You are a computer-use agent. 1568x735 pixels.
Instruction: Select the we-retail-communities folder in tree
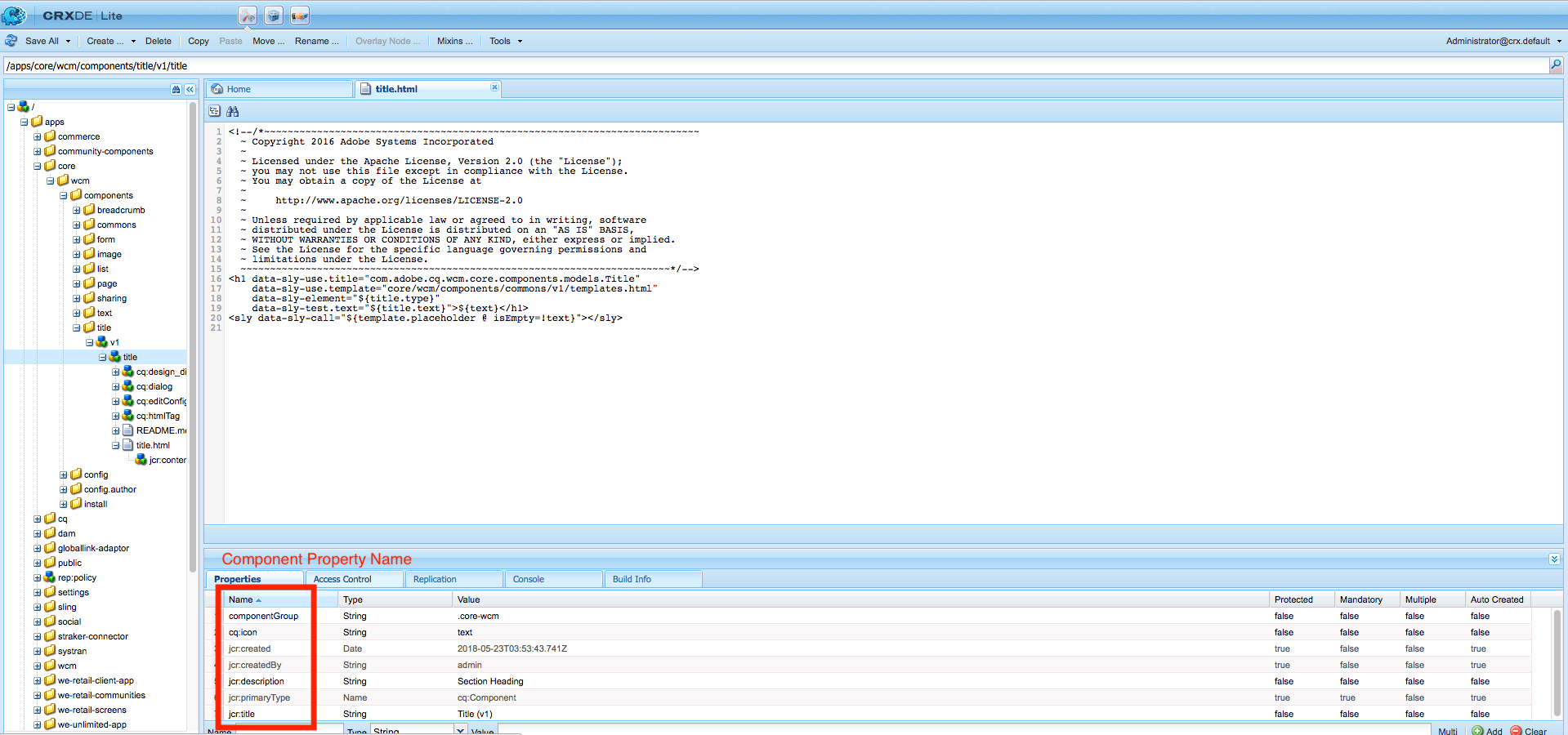[x=101, y=695]
